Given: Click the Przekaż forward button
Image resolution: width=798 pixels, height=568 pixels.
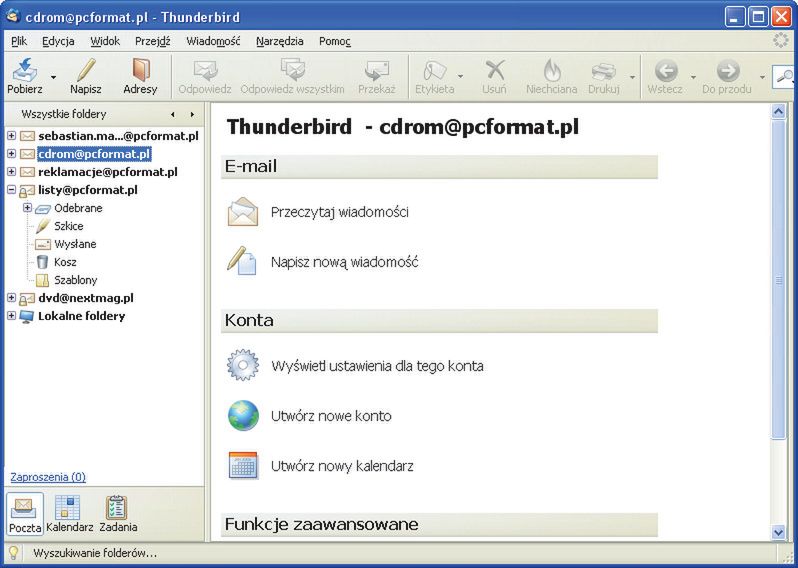Looking at the screenshot, I should [377, 76].
